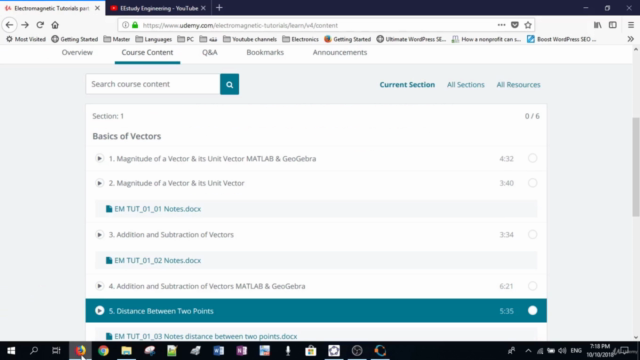640x360 pixels.
Task: Open the Firefox hamburger menu
Action: pos(631,25)
